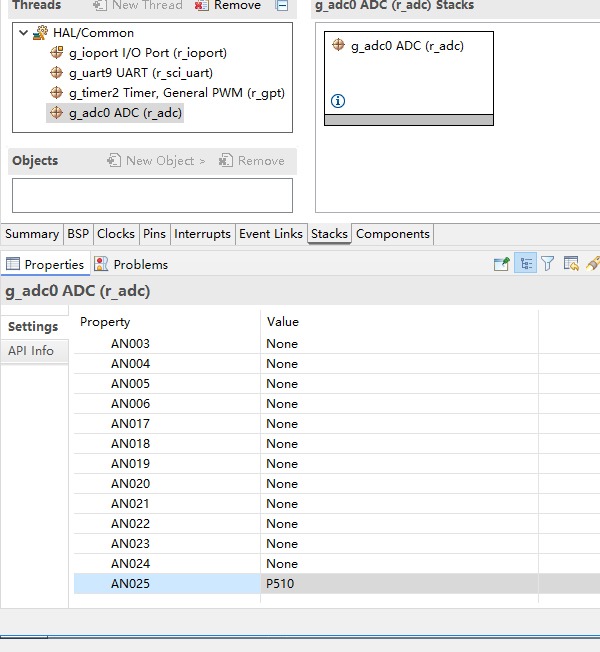600x652 pixels.
Task: Open the AN003 value None cell
Action: (399, 343)
